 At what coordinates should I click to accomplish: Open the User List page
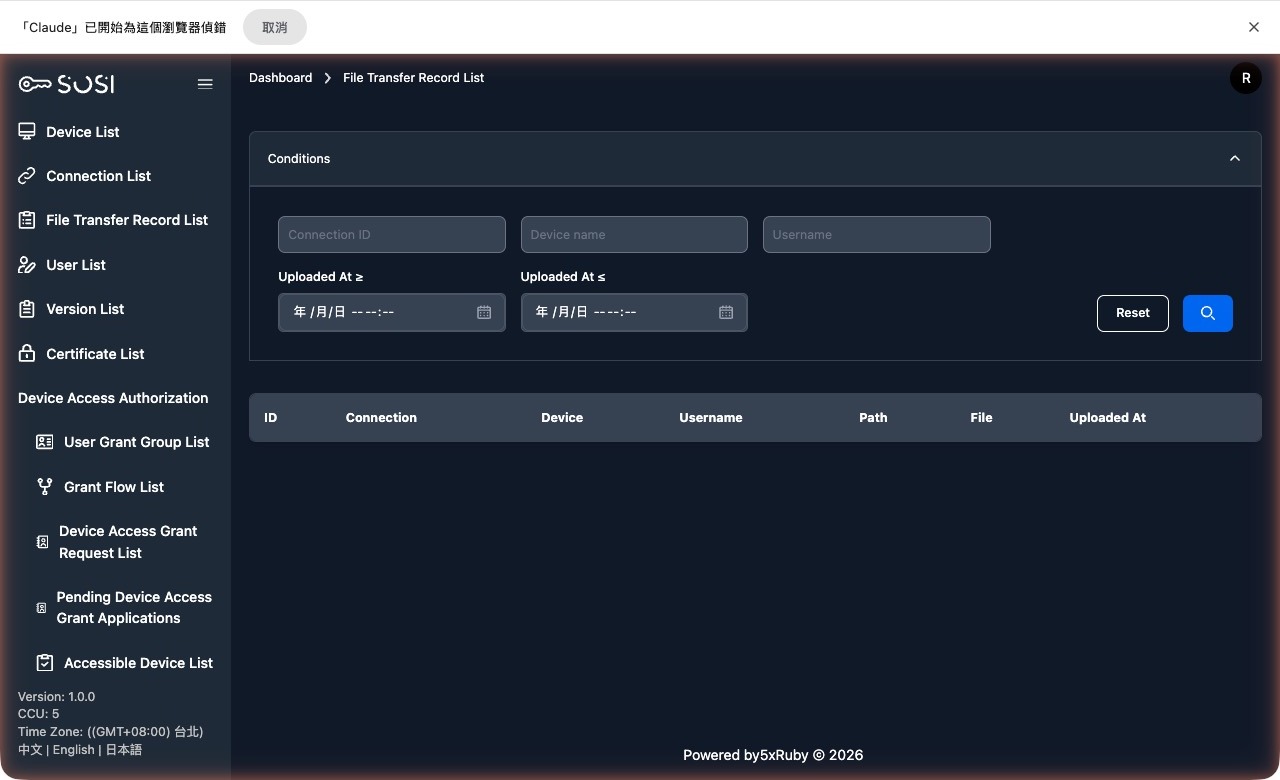(75, 264)
